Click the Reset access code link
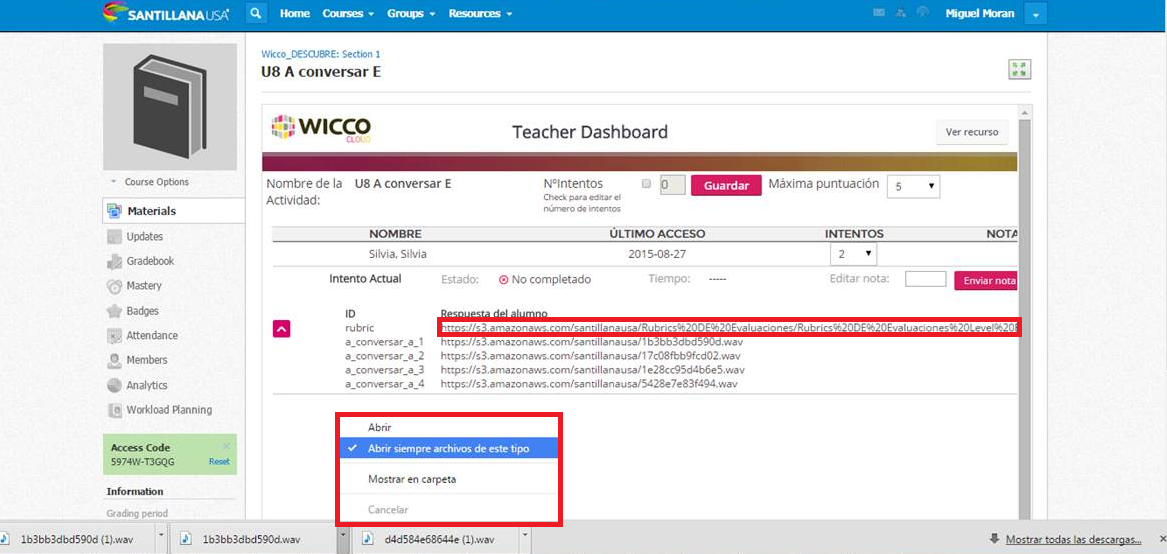Screen dimensions: 1167x554 pyautogui.click(x=219, y=462)
